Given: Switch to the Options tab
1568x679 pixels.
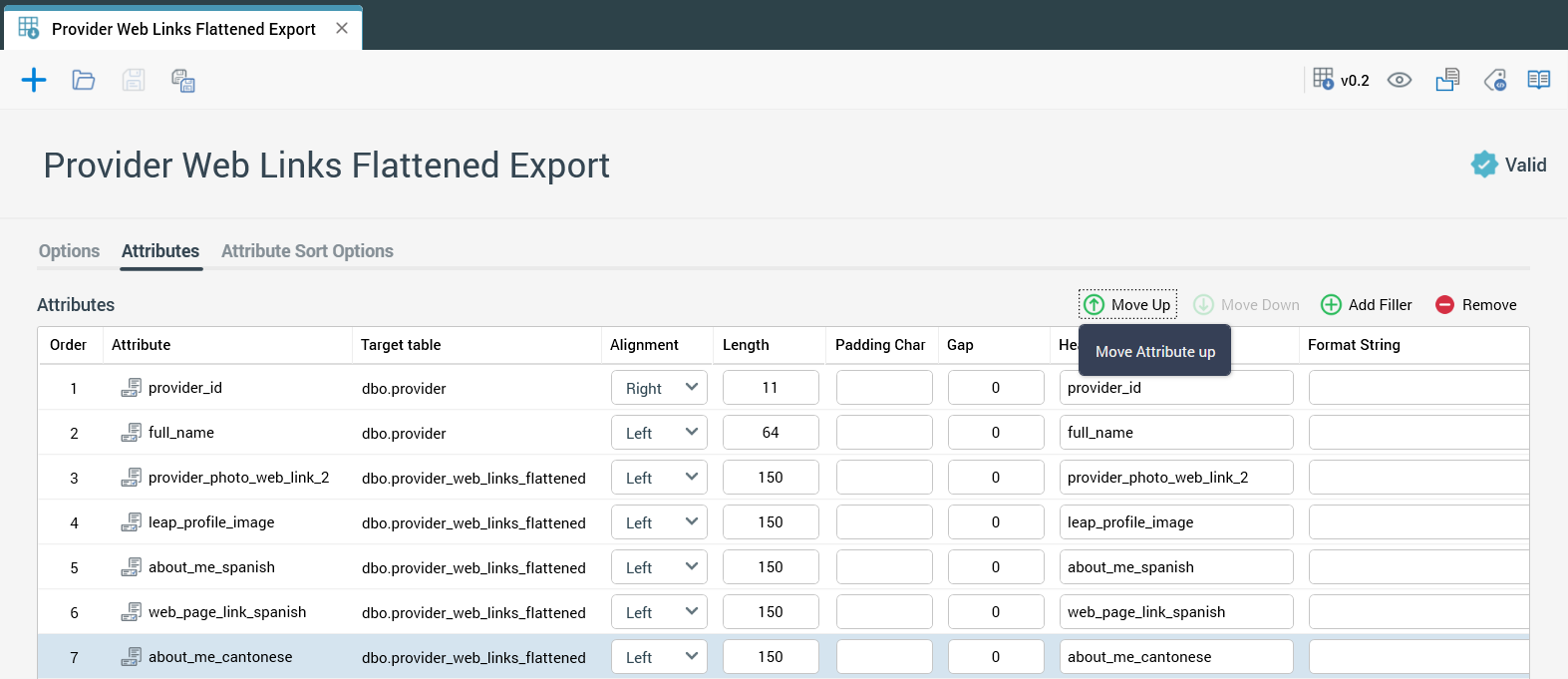Looking at the screenshot, I should click(69, 251).
